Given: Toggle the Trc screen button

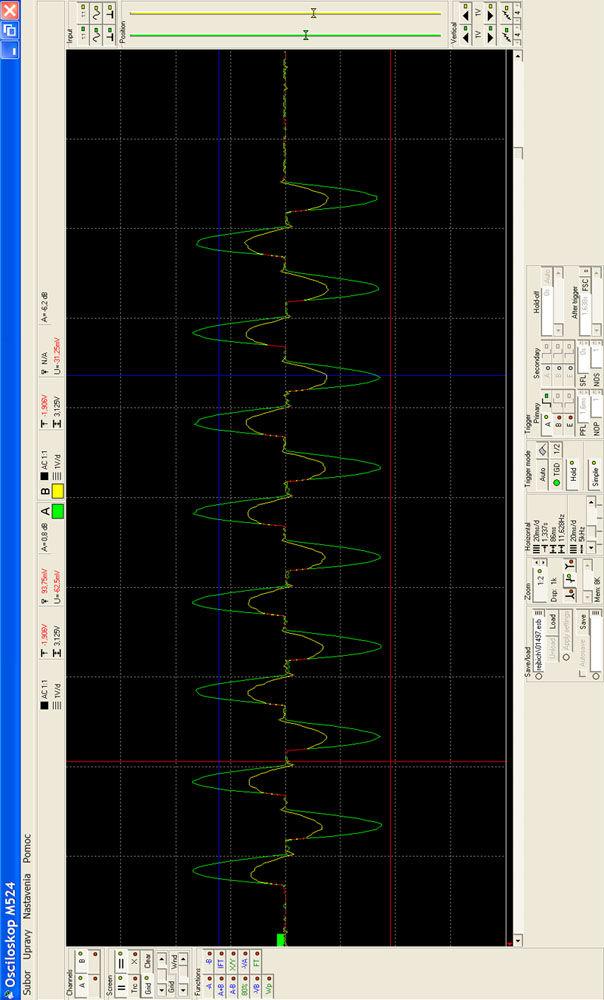Looking at the screenshot, I should point(135,983).
